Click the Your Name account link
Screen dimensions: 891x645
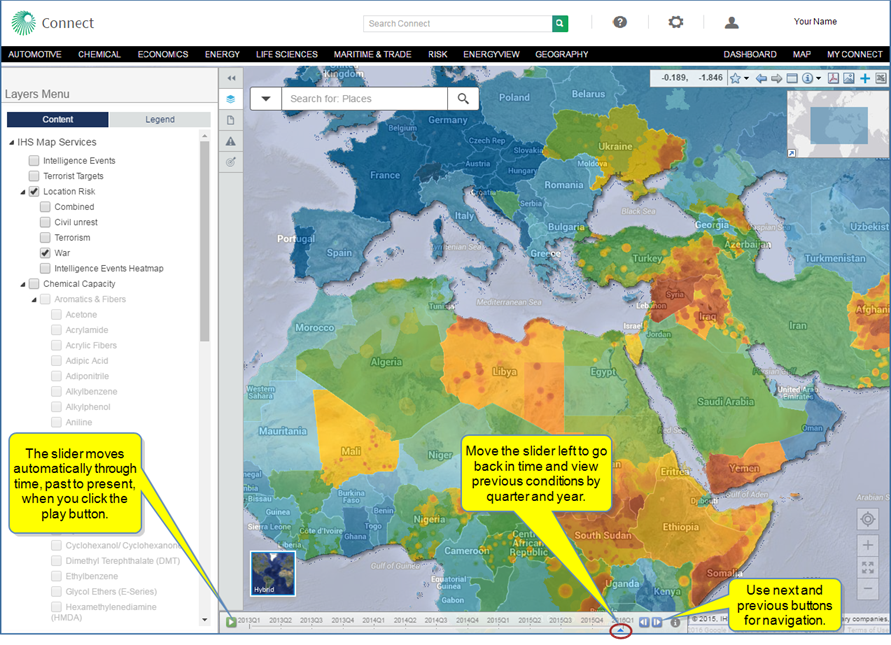point(815,22)
